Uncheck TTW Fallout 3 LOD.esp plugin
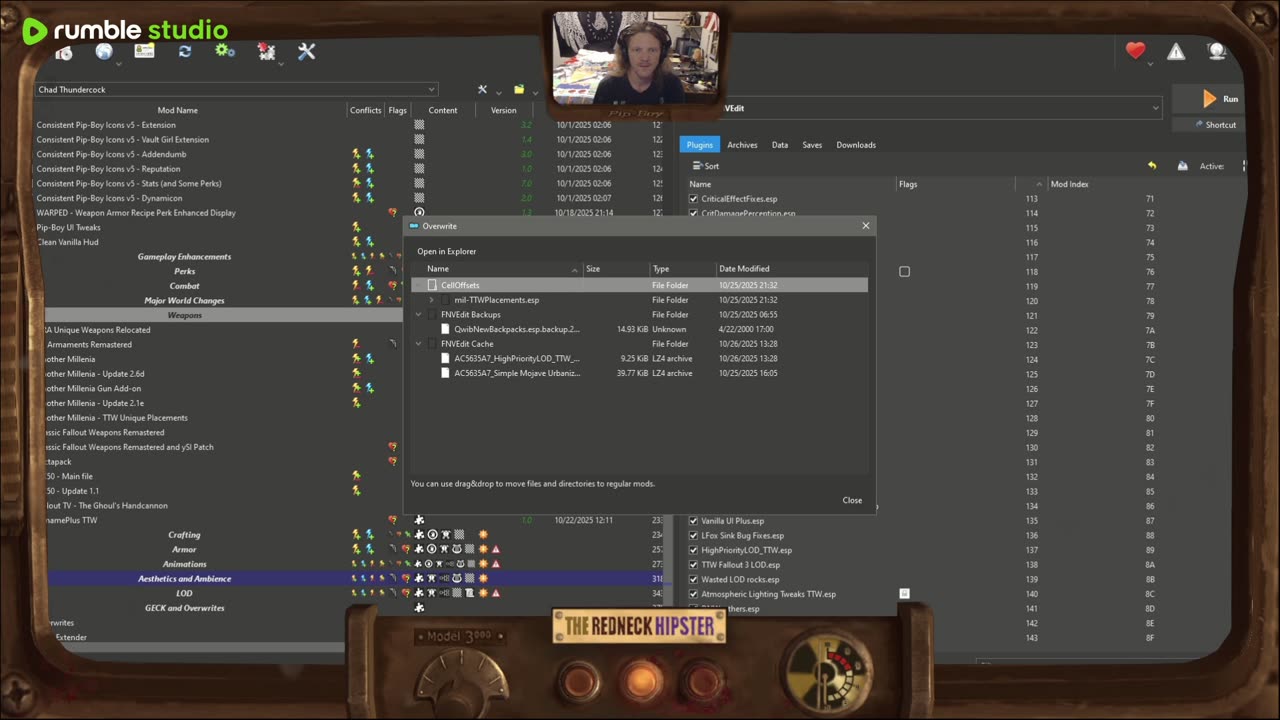Image resolution: width=1280 pixels, height=720 pixels. (694, 565)
